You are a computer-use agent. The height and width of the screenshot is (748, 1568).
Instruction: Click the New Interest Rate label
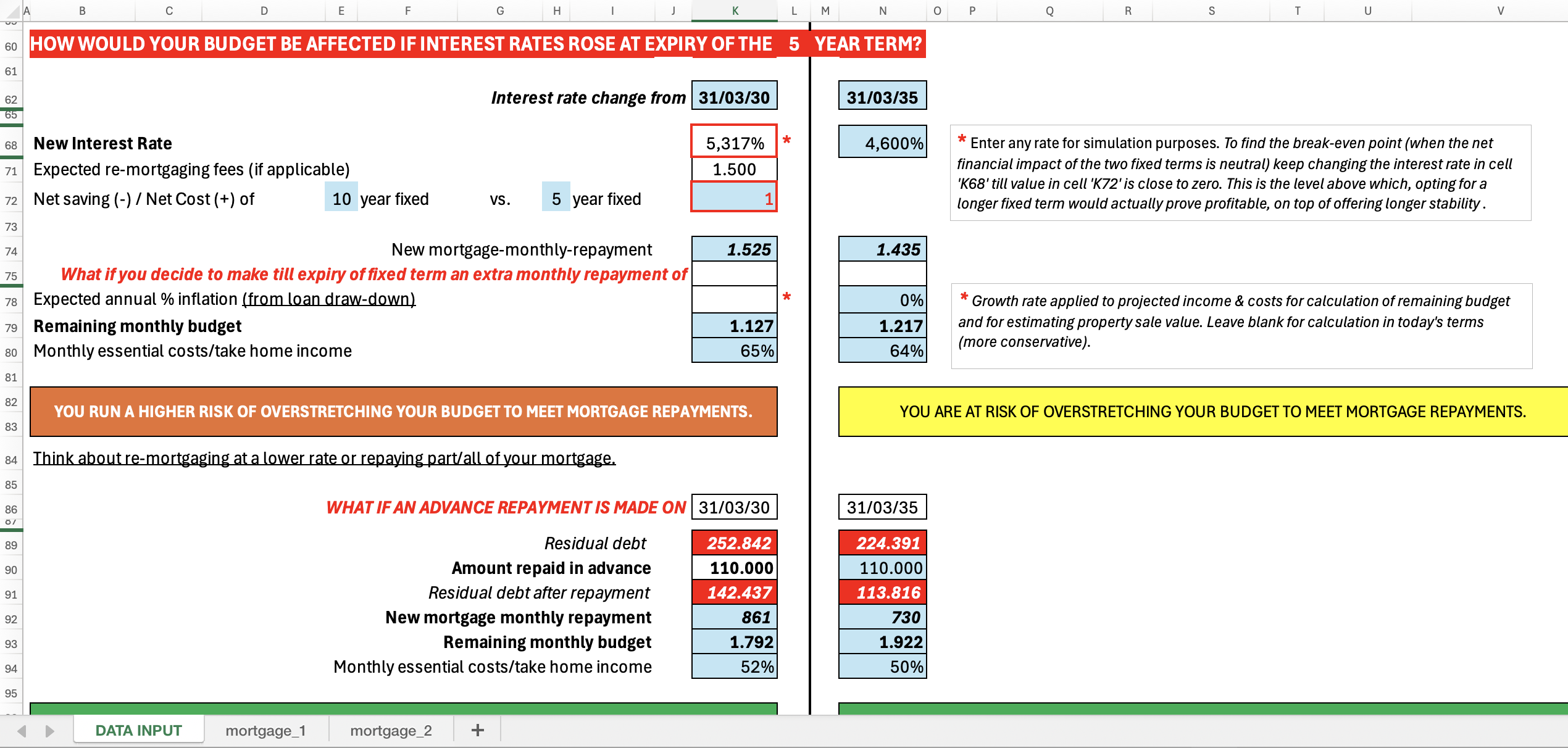pyautogui.click(x=102, y=143)
